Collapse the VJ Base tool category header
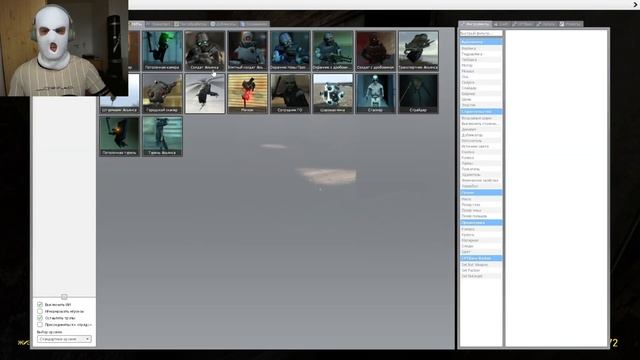The image size is (640, 360). click(481, 258)
